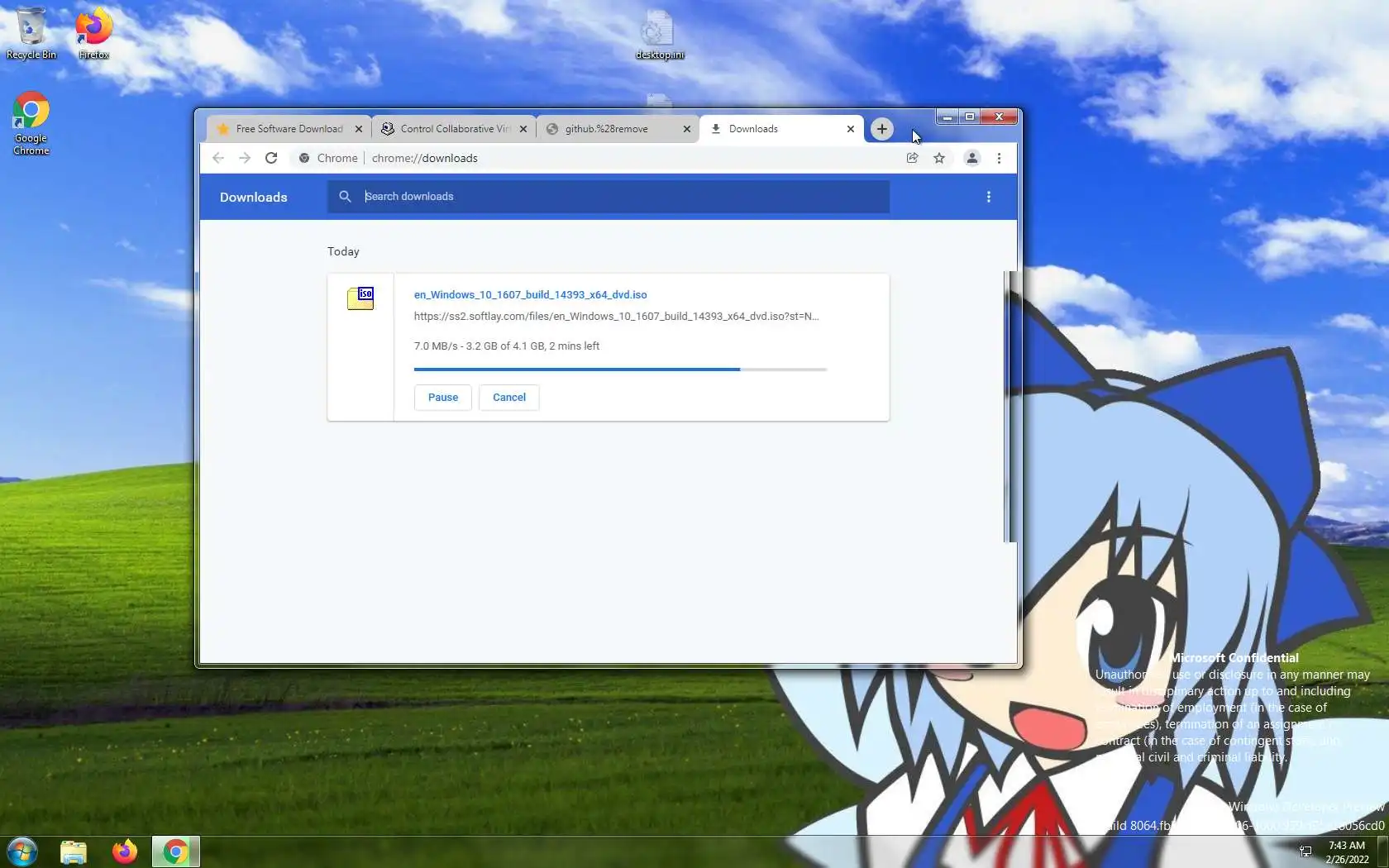The height and width of the screenshot is (868, 1389).
Task: Click the softlay.com download source URL
Action: pos(617,317)
